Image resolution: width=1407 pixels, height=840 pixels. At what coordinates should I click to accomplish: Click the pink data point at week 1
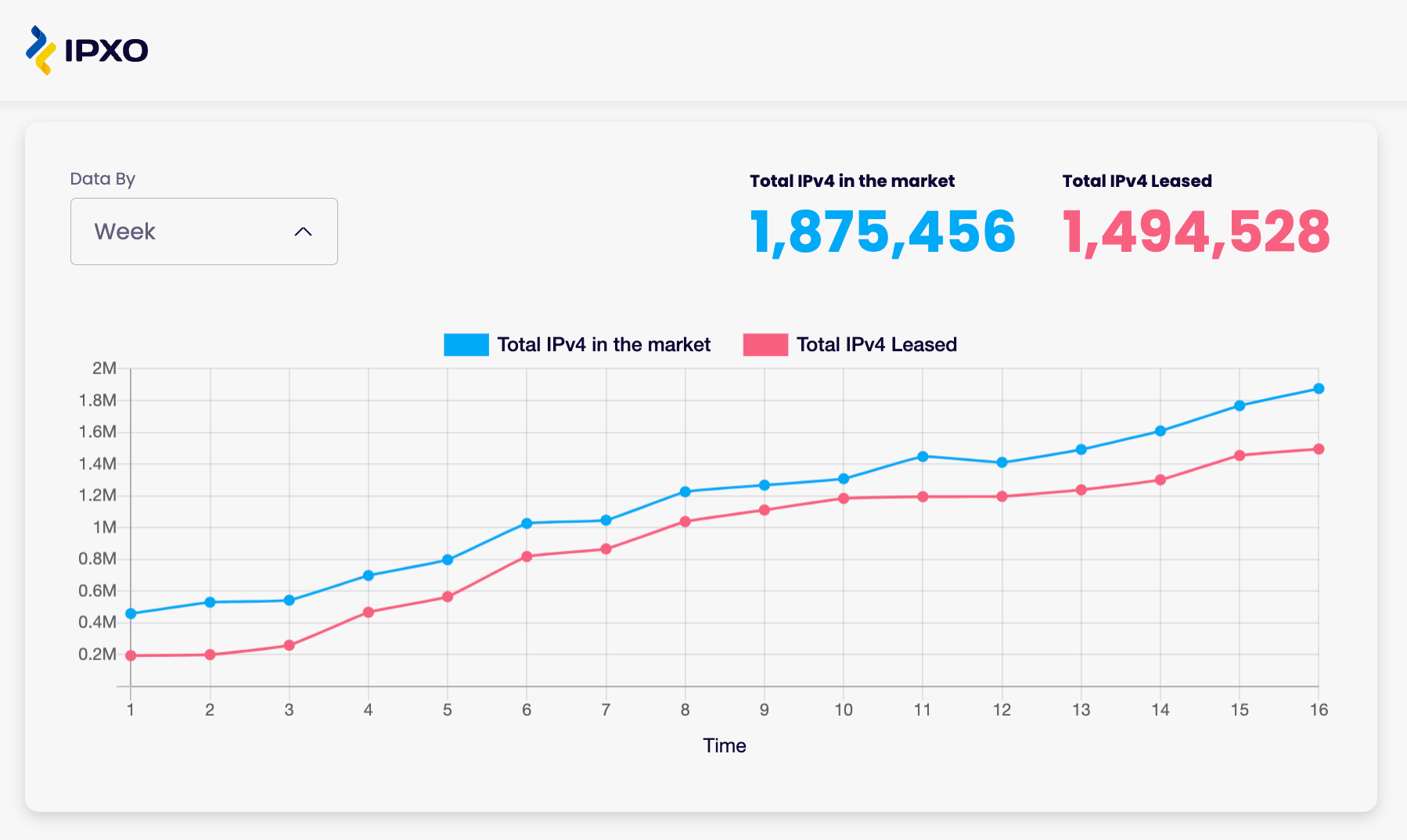point(131,655)
